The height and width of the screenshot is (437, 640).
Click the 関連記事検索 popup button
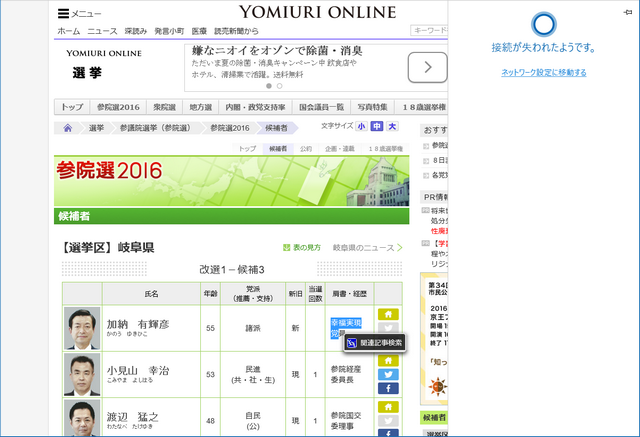coord(374,344)
